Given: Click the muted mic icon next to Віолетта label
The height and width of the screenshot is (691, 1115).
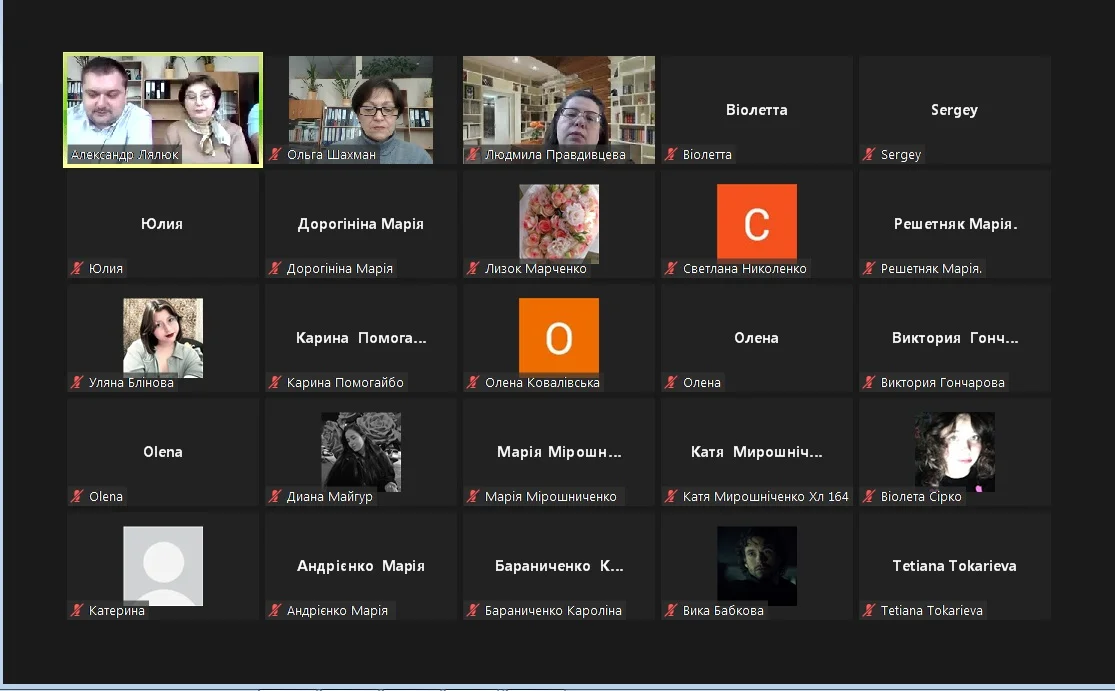Looking at the screenshot, I should (x=671, y=154).
